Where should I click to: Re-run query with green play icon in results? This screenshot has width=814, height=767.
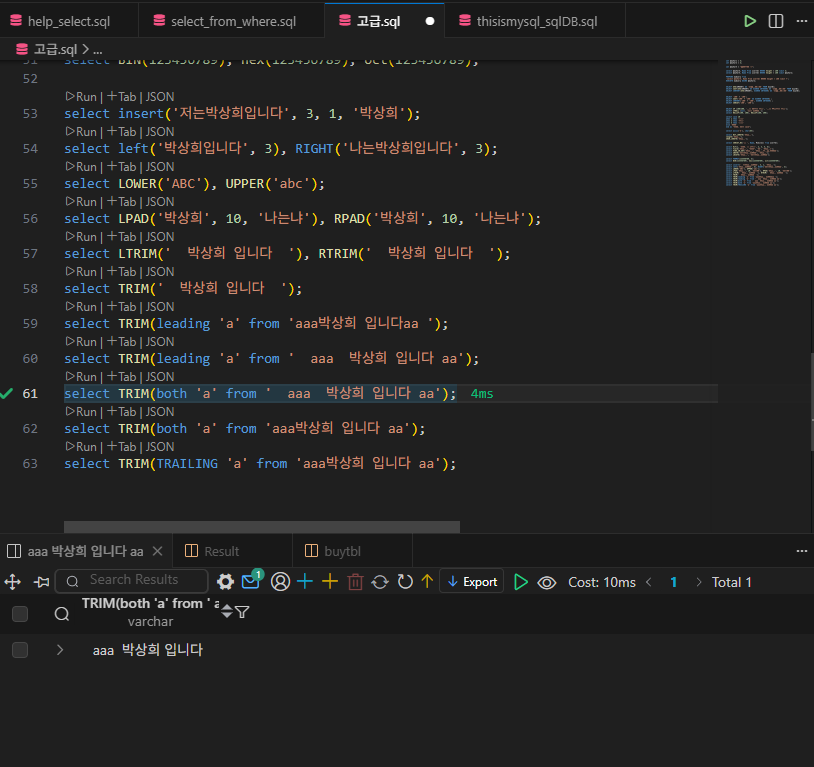[520, 582]
